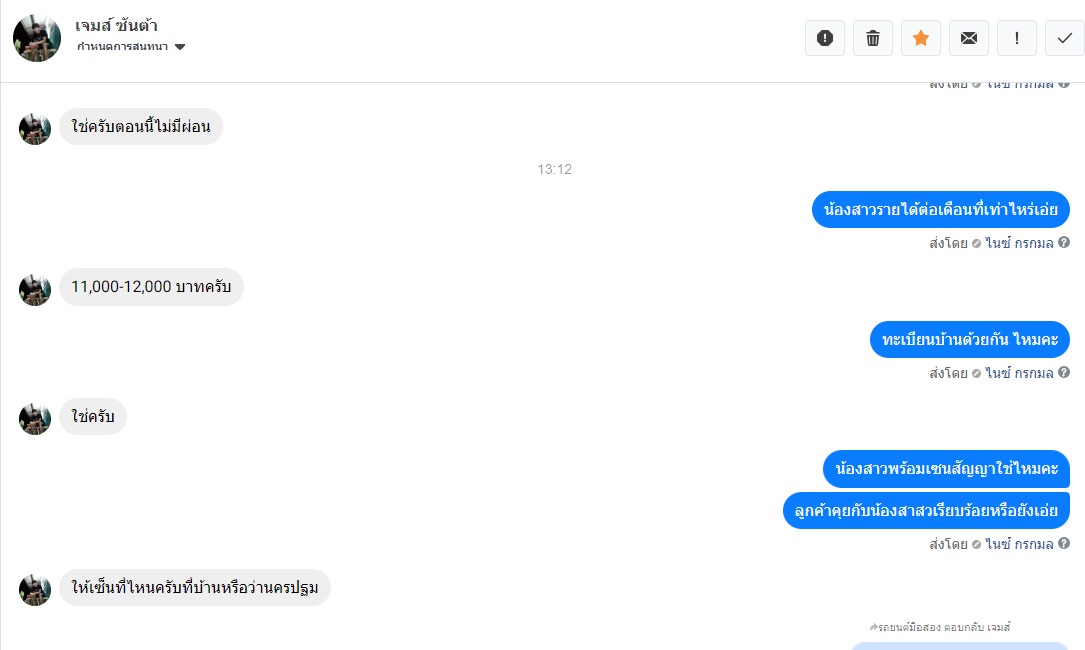Select the blue message น้องสาวรายได้ต่อเดือนที่เท่าไหร่เอ่ย
The height and width of the screenshot is (650, 1085).
coord(940,209)
